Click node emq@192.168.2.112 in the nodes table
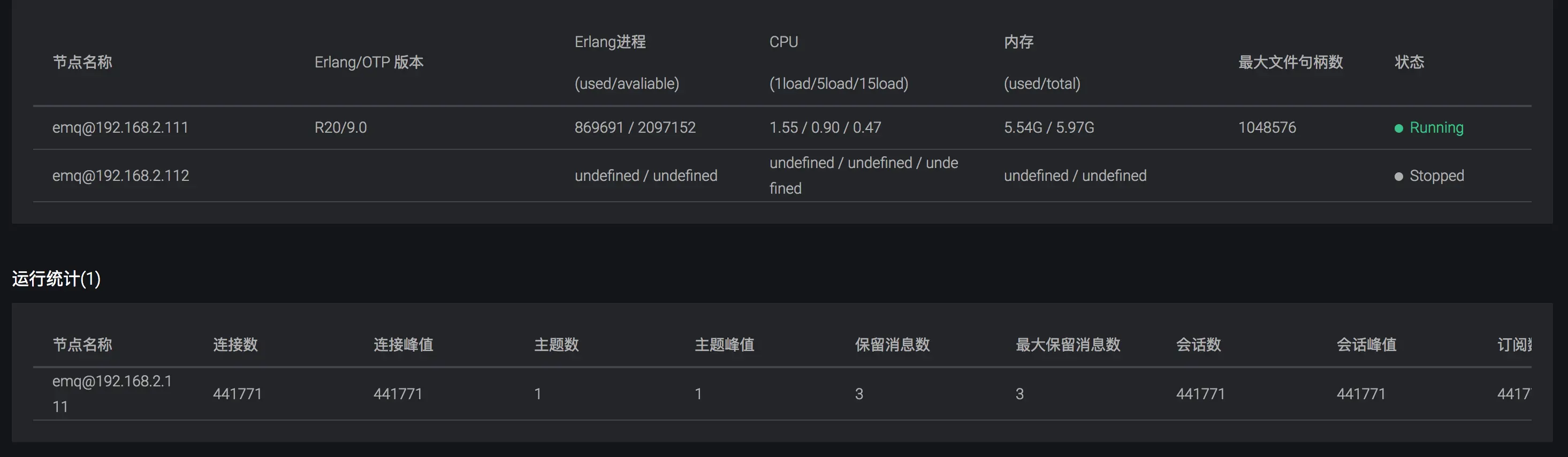The height and width of the screenshot is (457, 1568). [120, 176]
